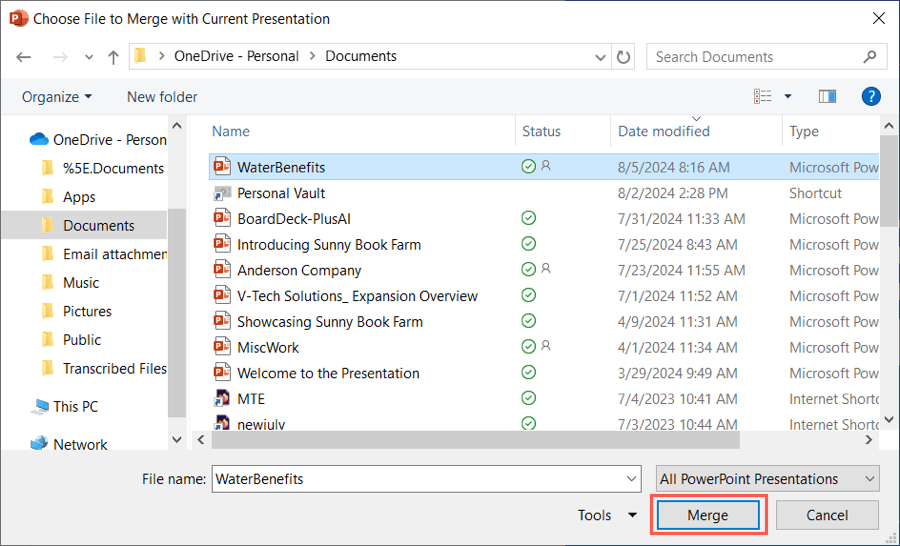The width and height of the screenshot is (900, 546).
Task: Open the Organize menu
Action: (x=56, y=97)
